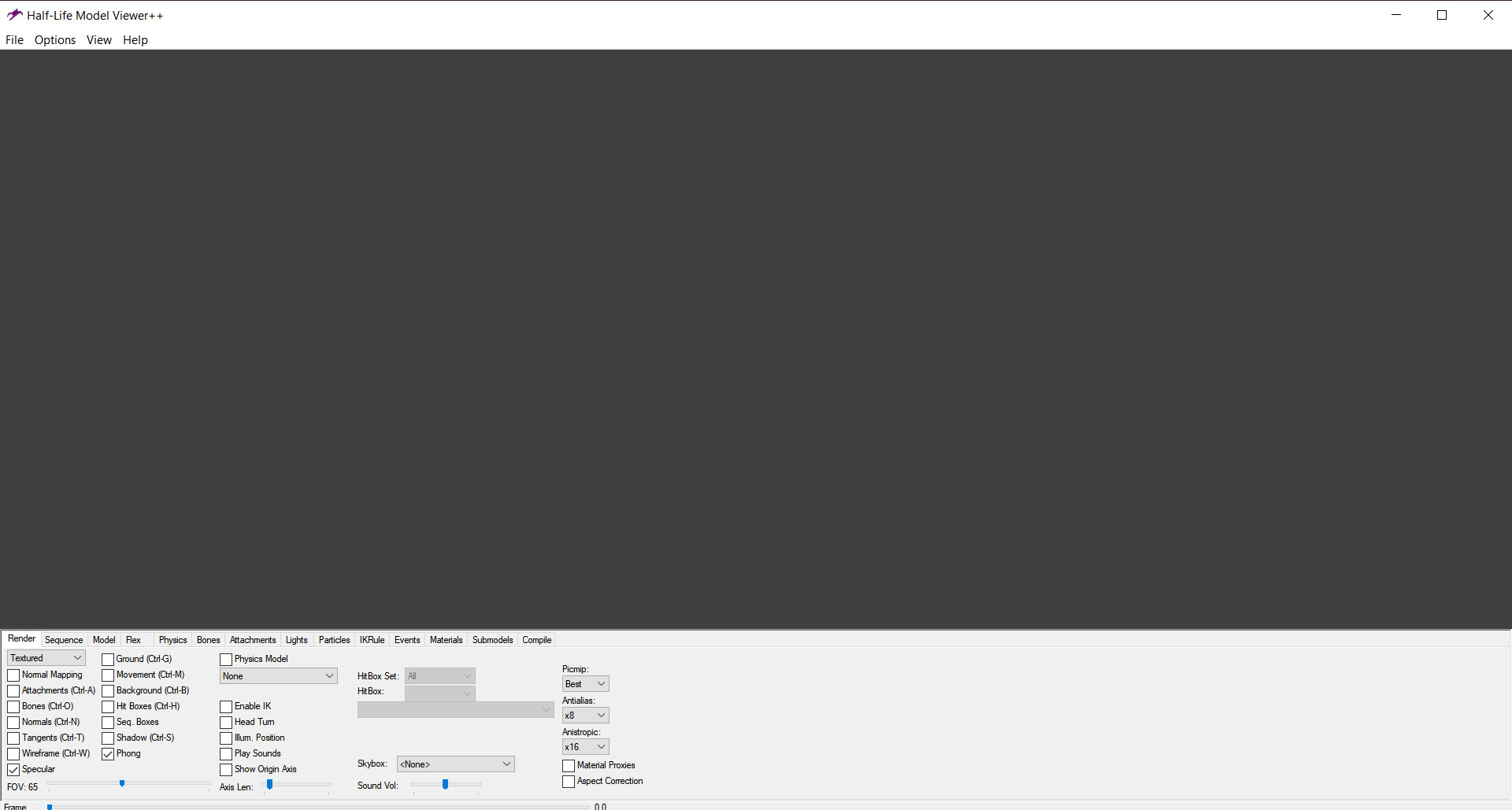
Task: Disable the Phong shading checkbox
Action: (108, 753)
